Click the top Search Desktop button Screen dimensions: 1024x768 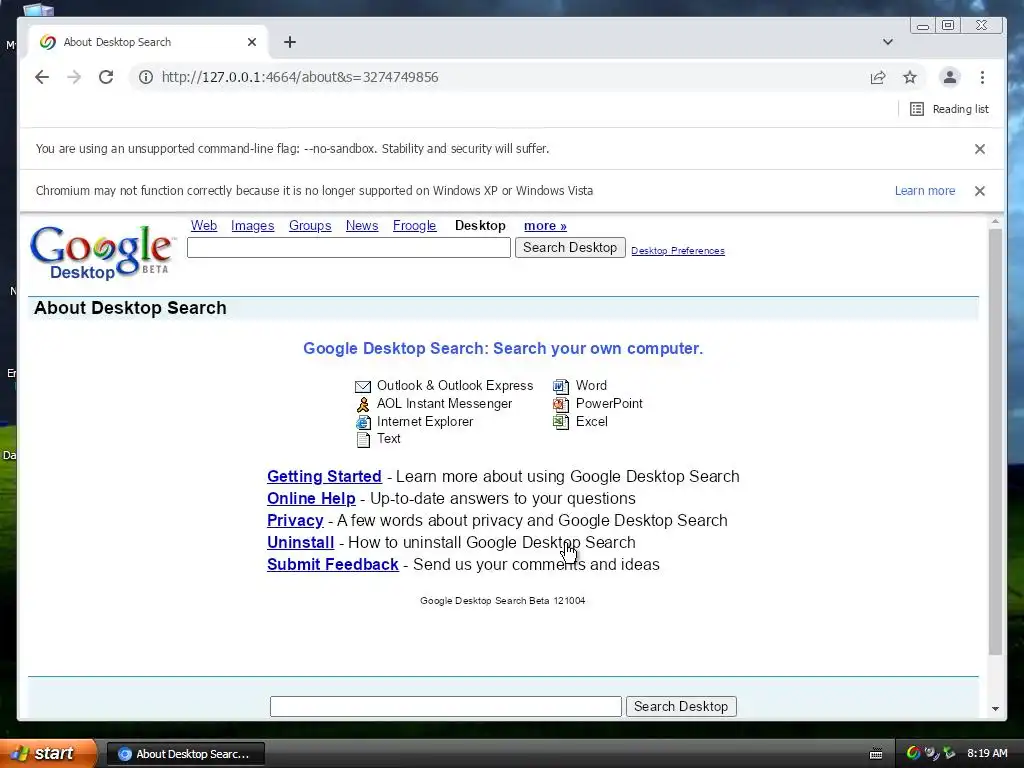tap(570, 248)
